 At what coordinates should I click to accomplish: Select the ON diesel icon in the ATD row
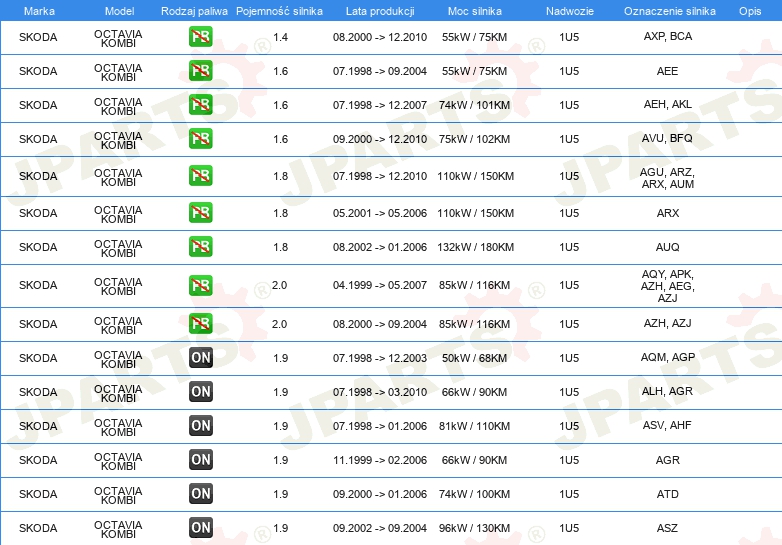point(200,494)
